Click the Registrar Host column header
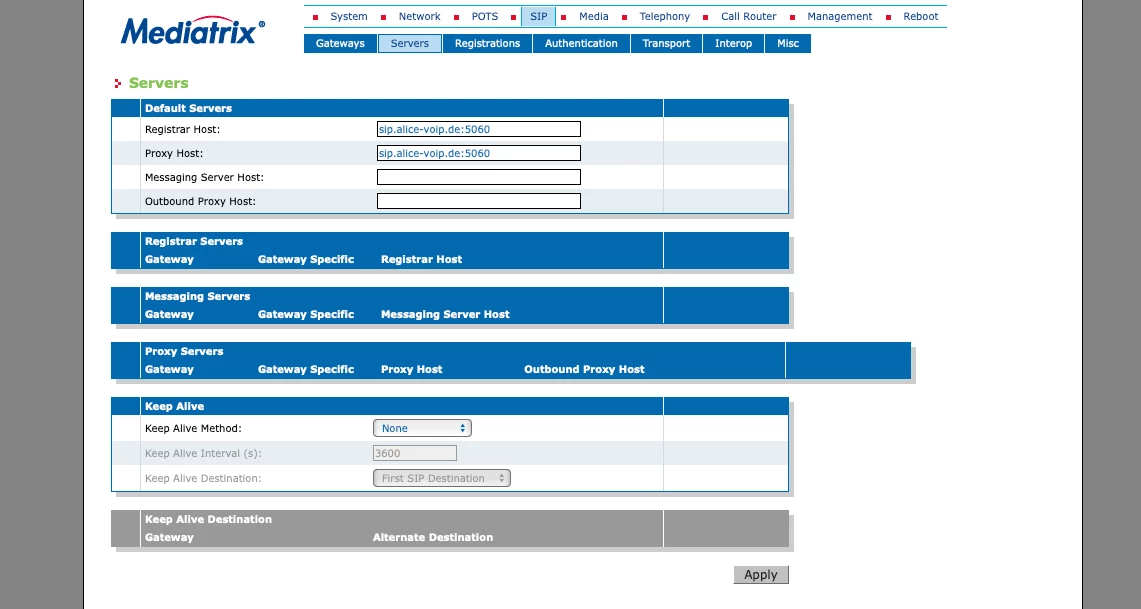The width and height of the screenshot is (1141, 609). [421, 260]
